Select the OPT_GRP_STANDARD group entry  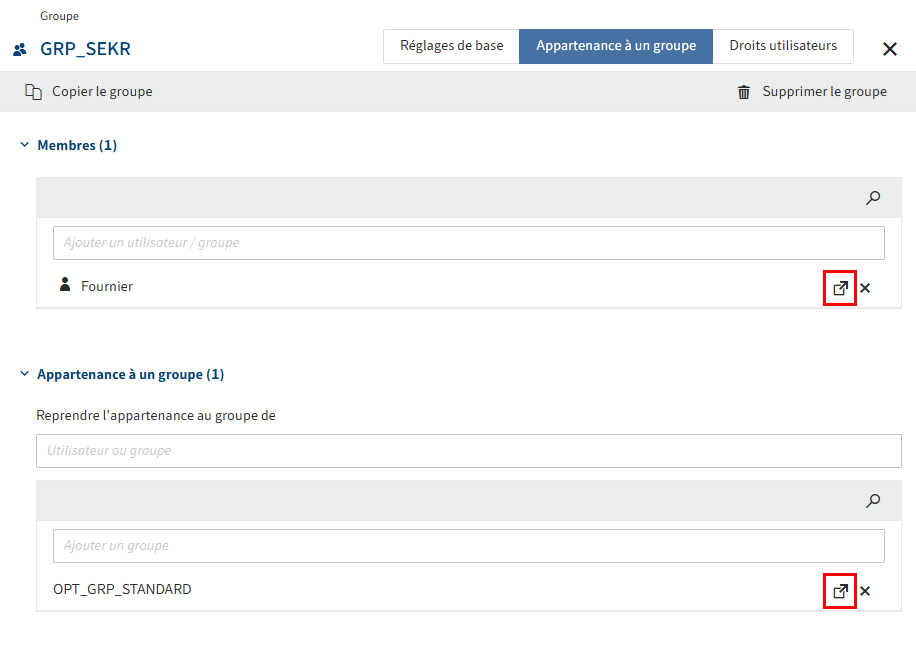click(122, 590)
